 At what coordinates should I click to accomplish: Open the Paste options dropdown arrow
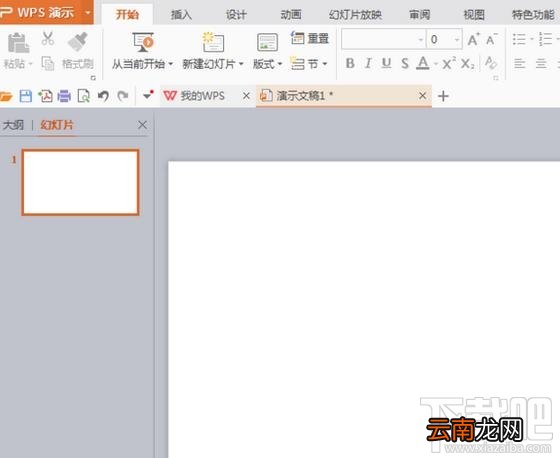click(30, 64)
